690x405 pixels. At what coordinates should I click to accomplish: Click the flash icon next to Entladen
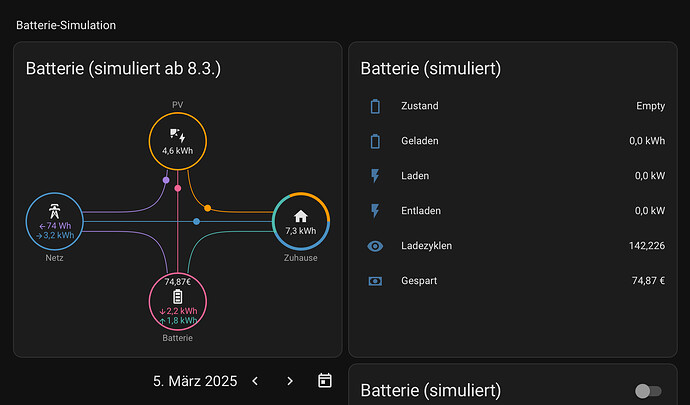coord(375,211)
